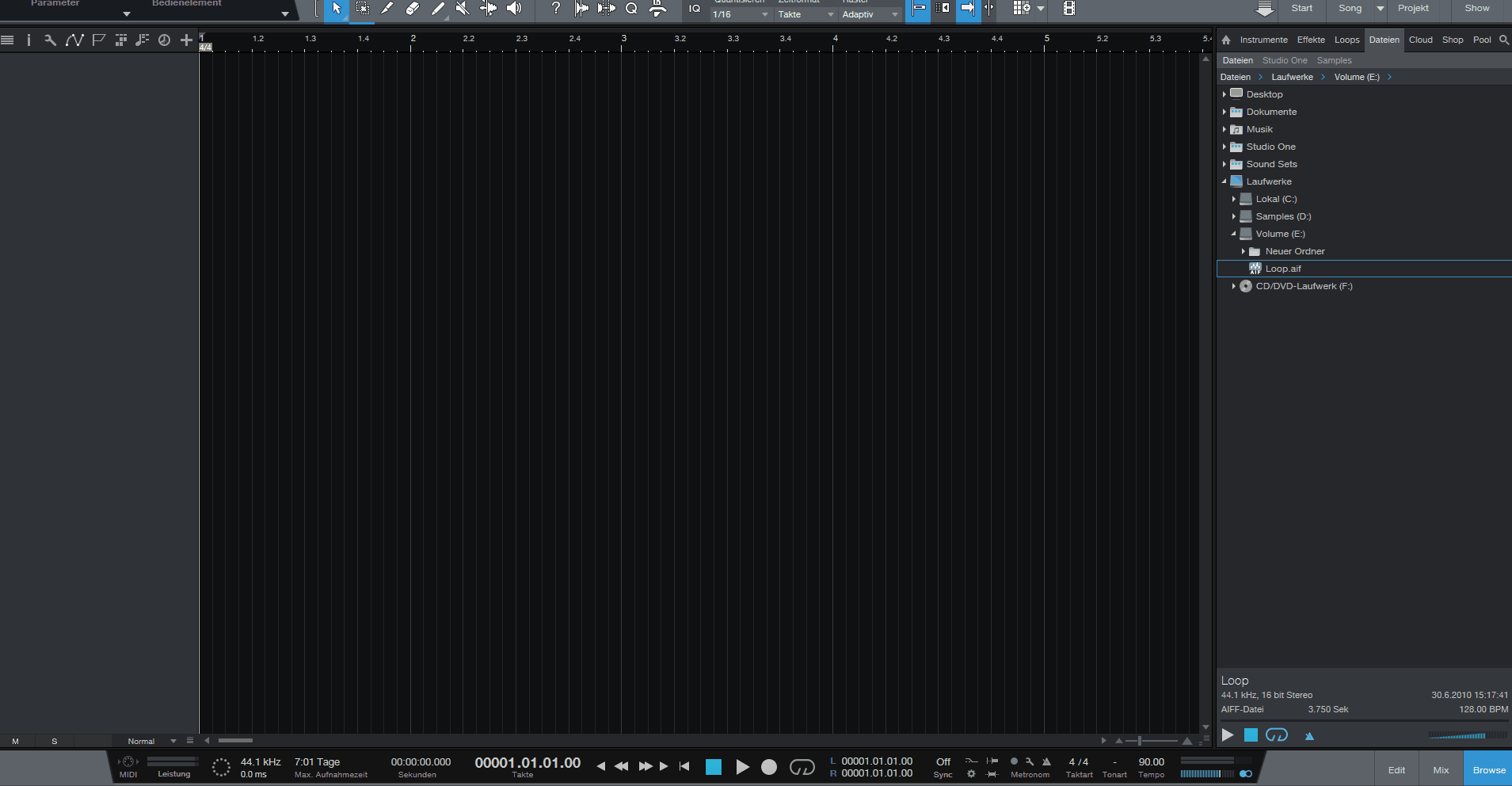Adjust the browser preview volume slider
This screenshot has height=786, width=1512.
point(1457,736)
